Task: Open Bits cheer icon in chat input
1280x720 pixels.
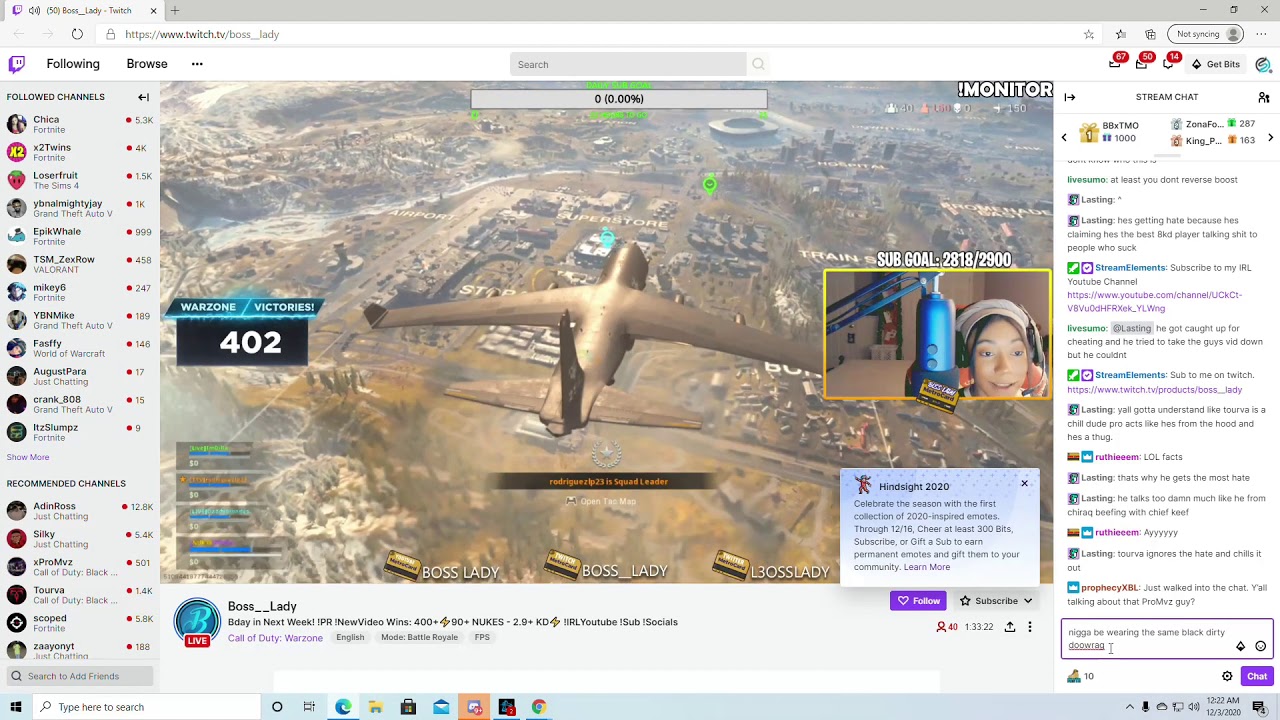Action: pos(1240,646)
